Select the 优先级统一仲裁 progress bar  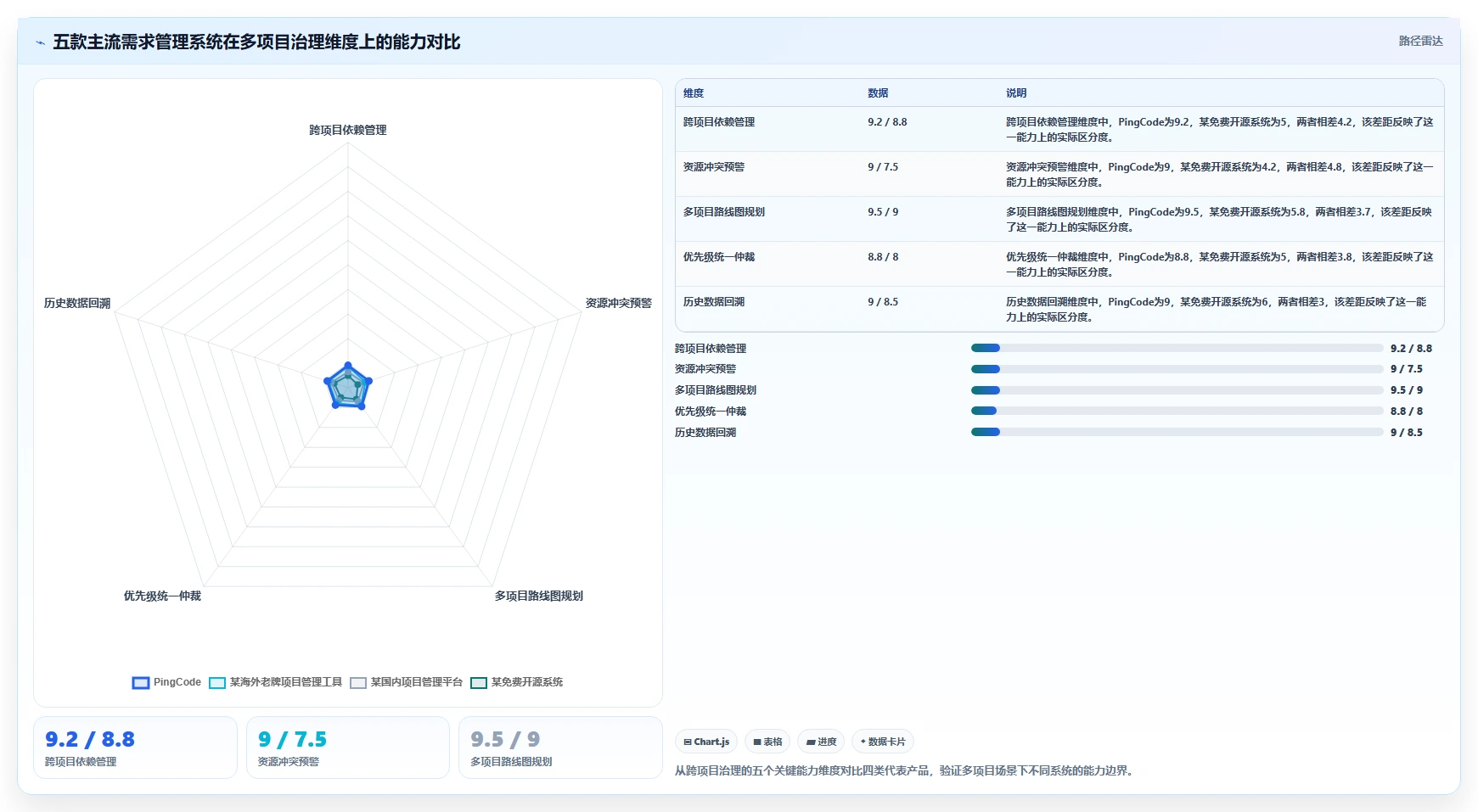[1177, 411]
